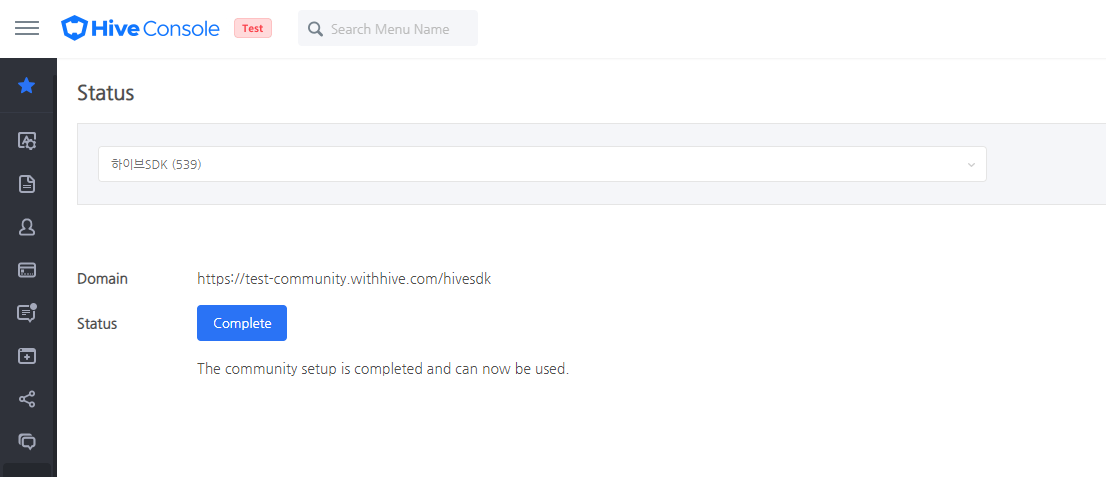Open the message notification sidebar icon
The image size is (1106, 477).
(27, 313)
